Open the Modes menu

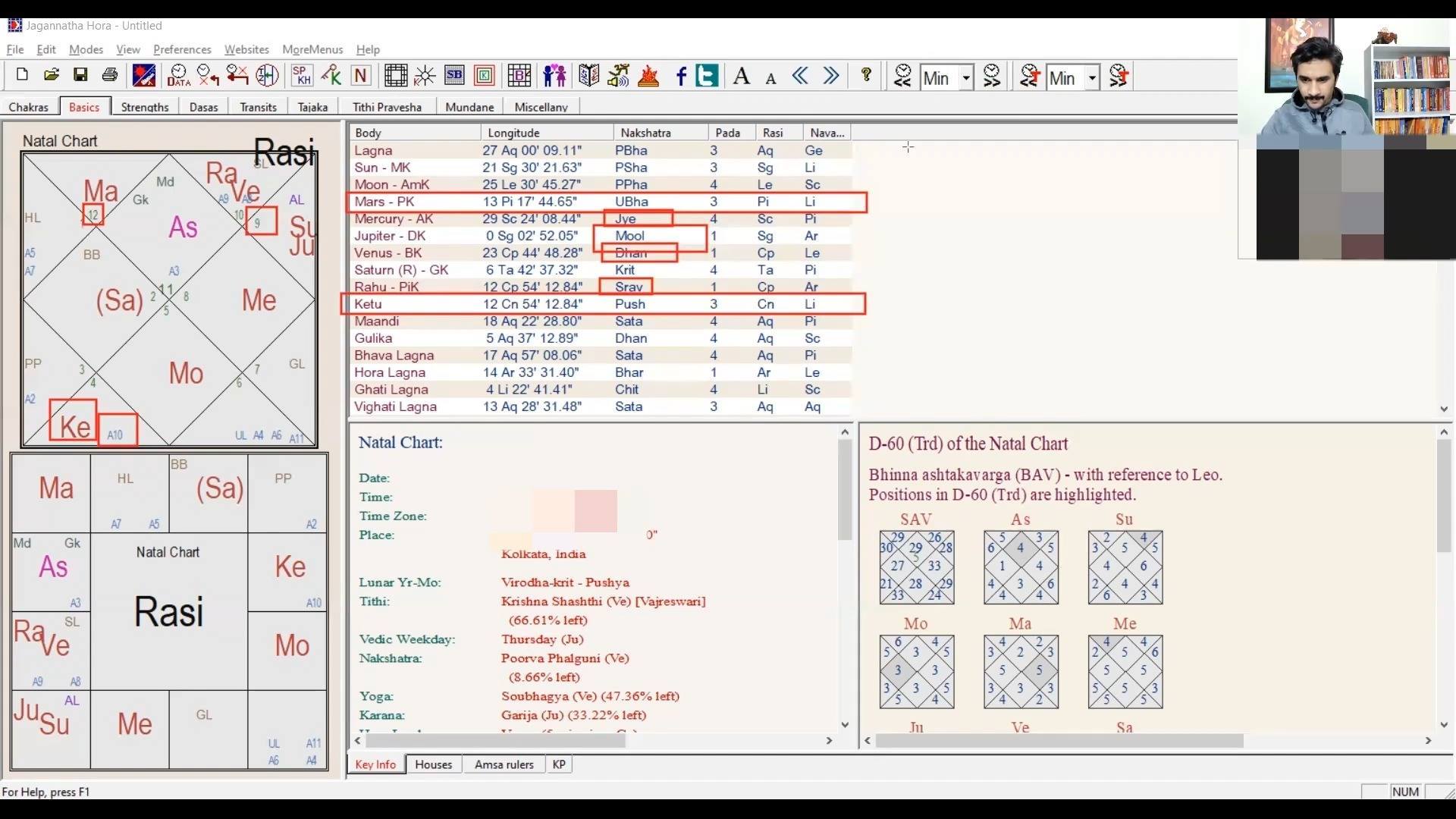86,49
